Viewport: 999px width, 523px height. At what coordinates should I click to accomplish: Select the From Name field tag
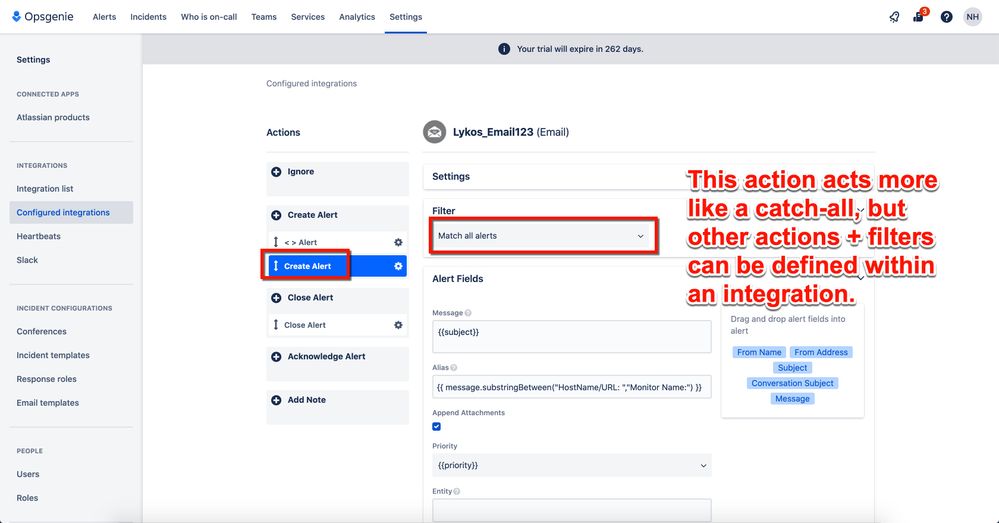pos(759,352)
